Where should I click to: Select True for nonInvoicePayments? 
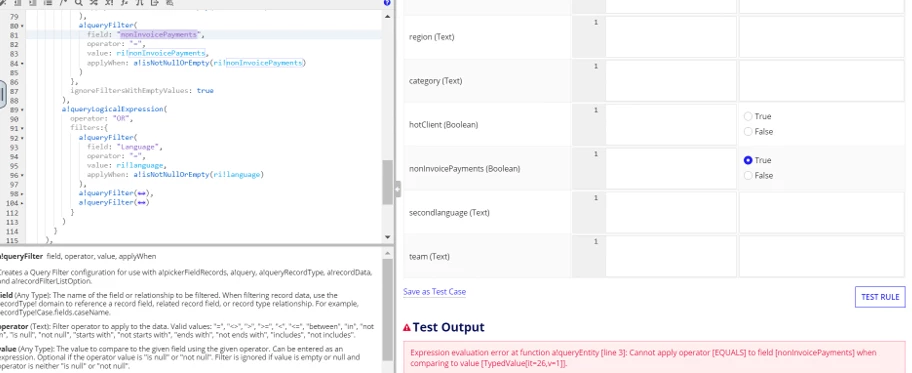[748, 160]
